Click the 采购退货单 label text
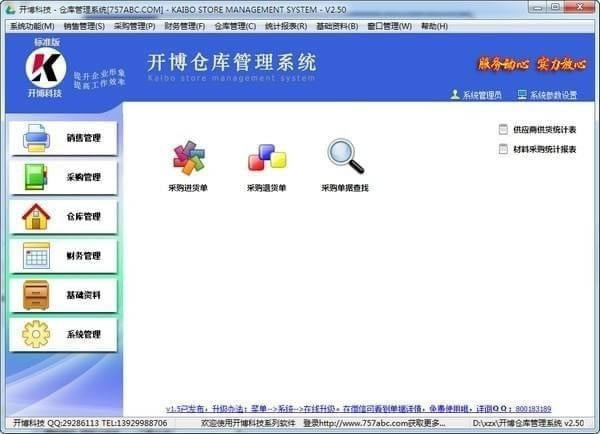The image size is (600, 434). pyautogui.click(x=266, y=188)
